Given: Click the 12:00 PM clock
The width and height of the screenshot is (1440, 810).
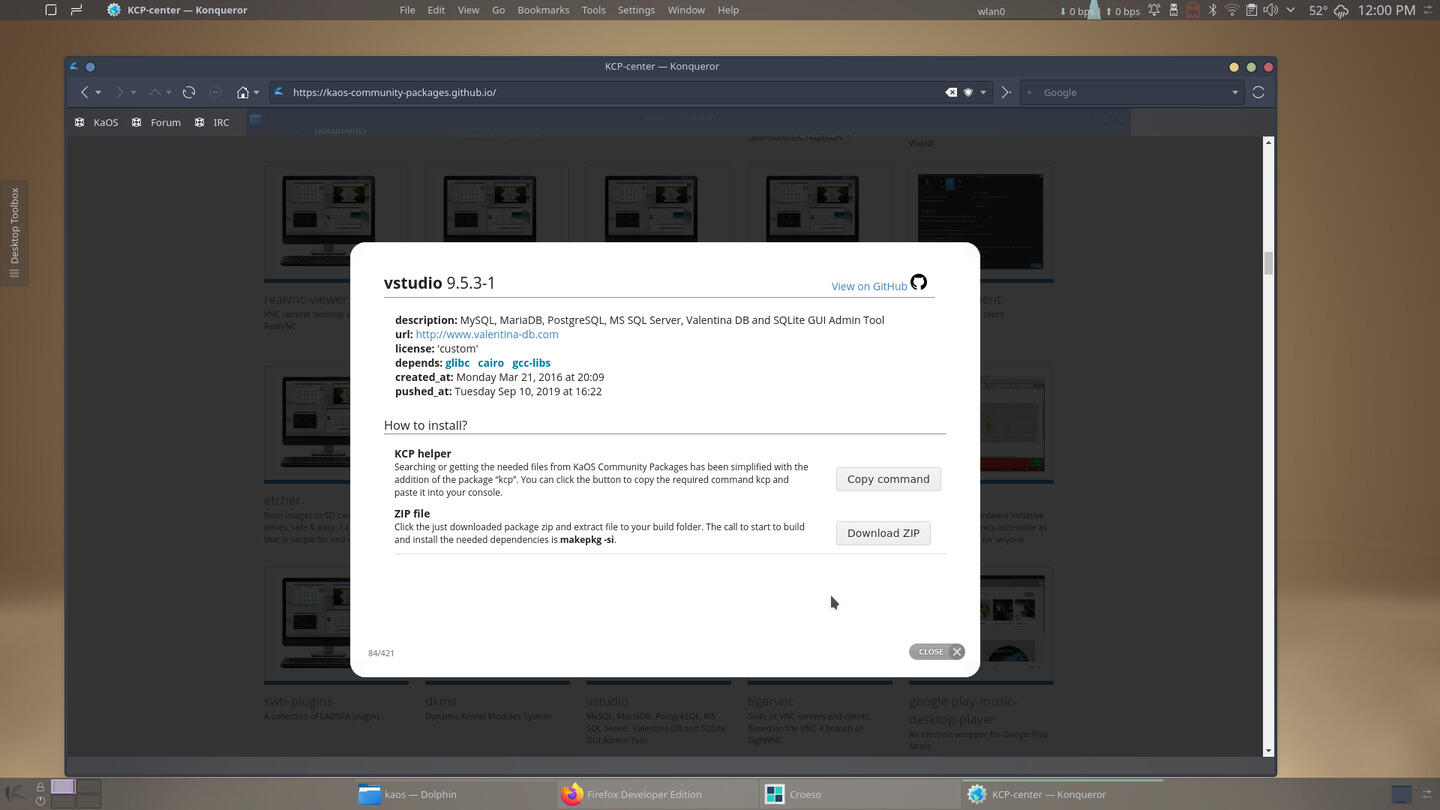Looking at the screenshot, I should coord(1387,10).
